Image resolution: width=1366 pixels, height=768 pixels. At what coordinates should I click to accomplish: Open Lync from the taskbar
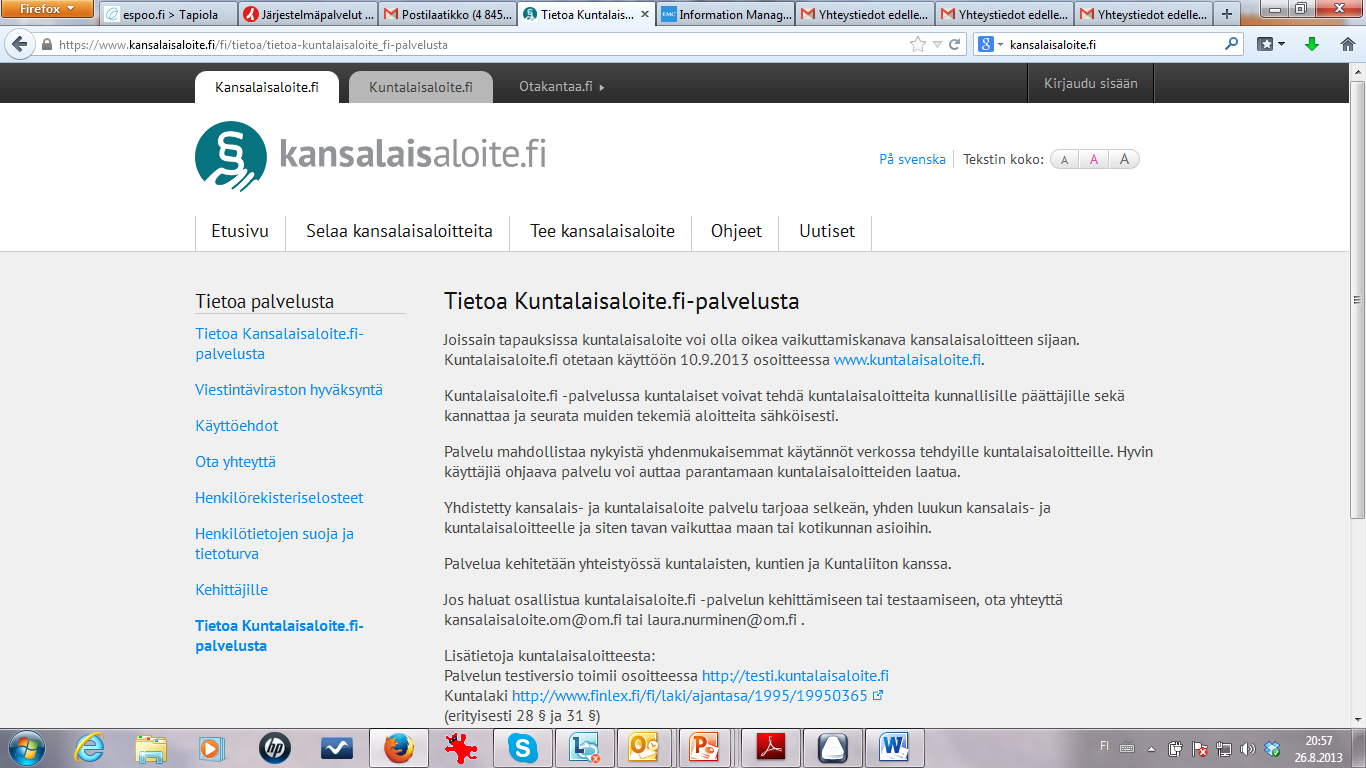(x=583, y=747)
